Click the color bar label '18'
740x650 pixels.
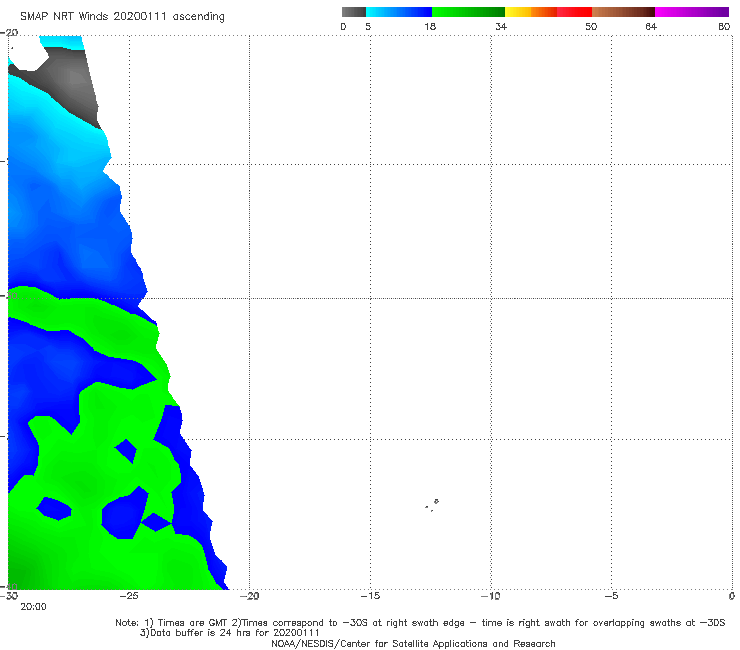point(430,26)
